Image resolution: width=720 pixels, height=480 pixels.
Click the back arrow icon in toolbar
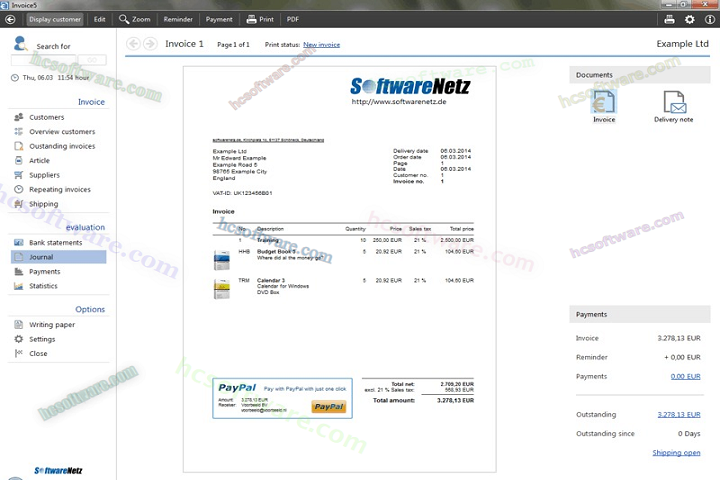[10, 19]
